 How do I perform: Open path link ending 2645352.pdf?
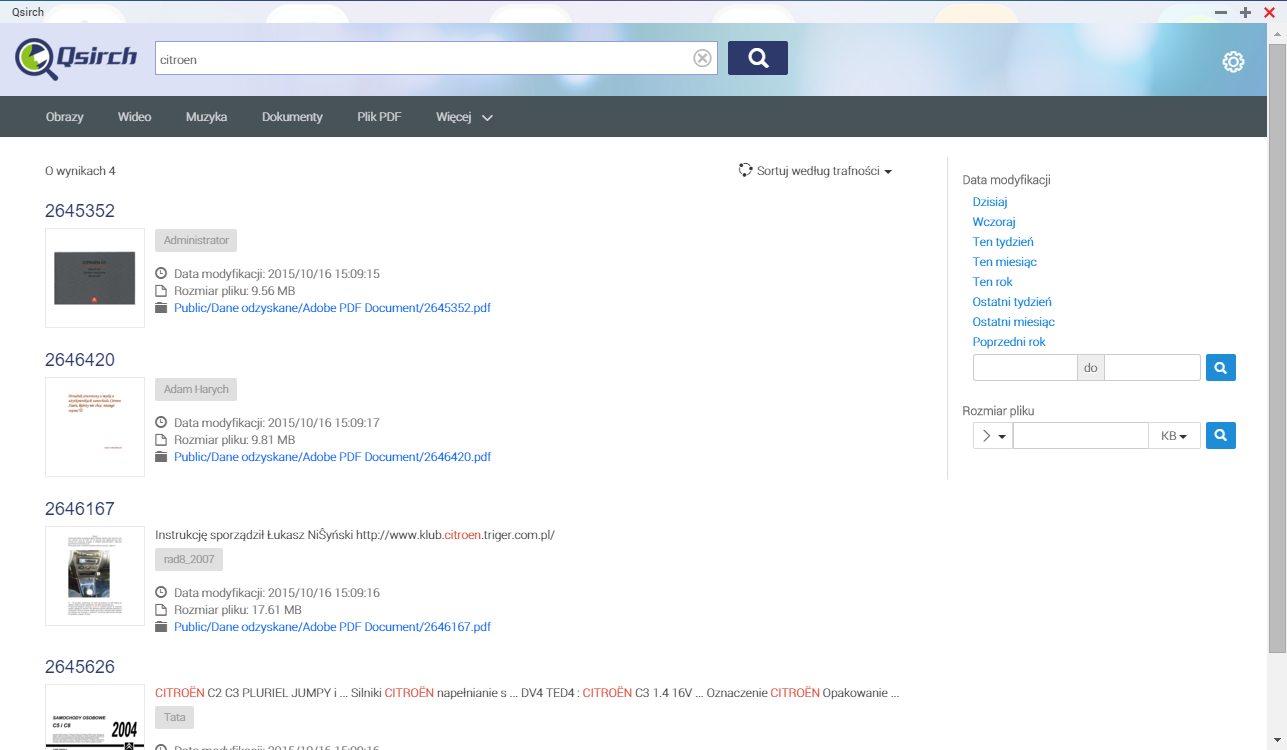point(332,308)
